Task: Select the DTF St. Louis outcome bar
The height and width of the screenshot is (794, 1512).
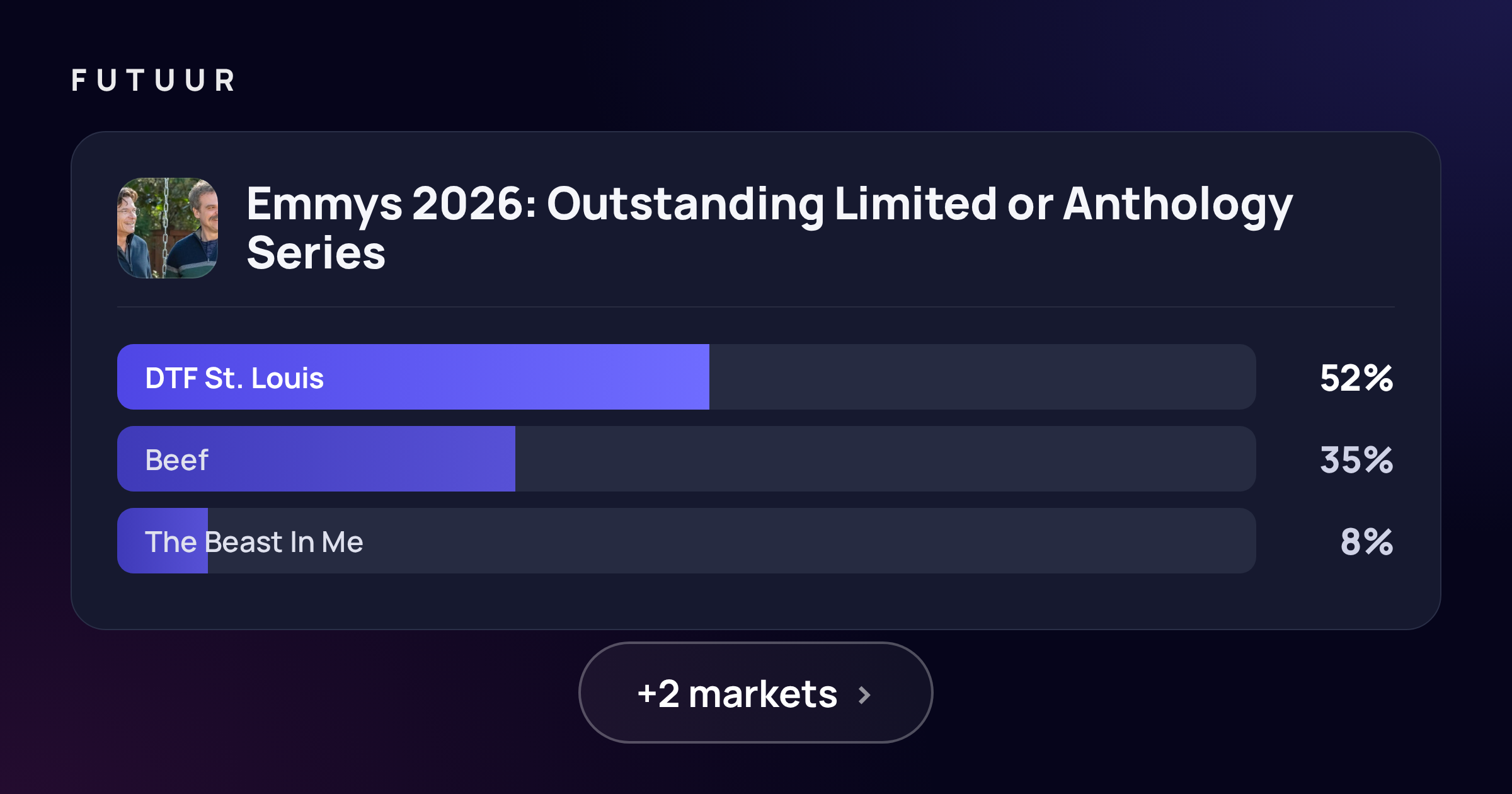Action: [x=687, y=377]
